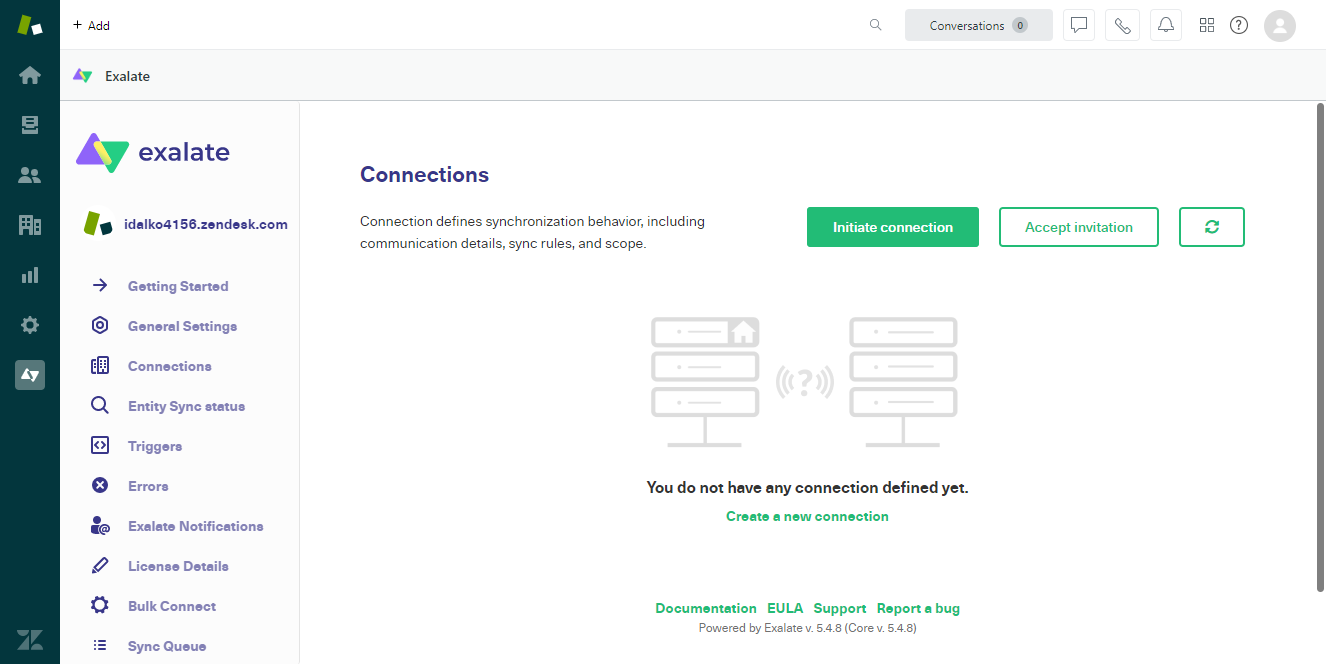1326x664 pixels.
Task: Open the notifications bell icon
Action: click(1166, 25)
